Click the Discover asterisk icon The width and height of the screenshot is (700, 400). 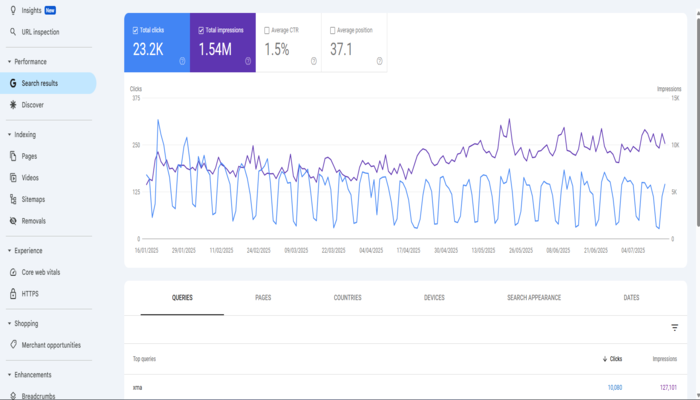(12, 105)
